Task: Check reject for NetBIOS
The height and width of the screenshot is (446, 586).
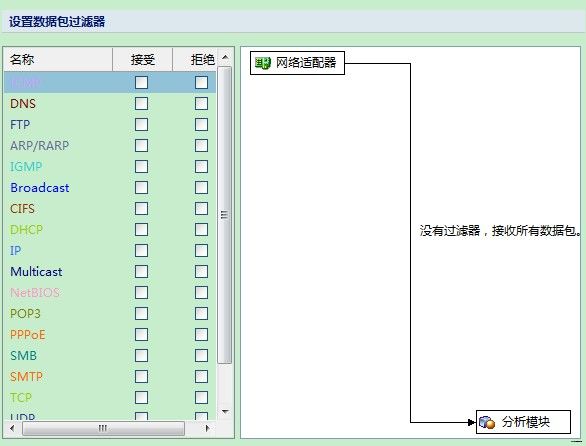Action: 201,292
